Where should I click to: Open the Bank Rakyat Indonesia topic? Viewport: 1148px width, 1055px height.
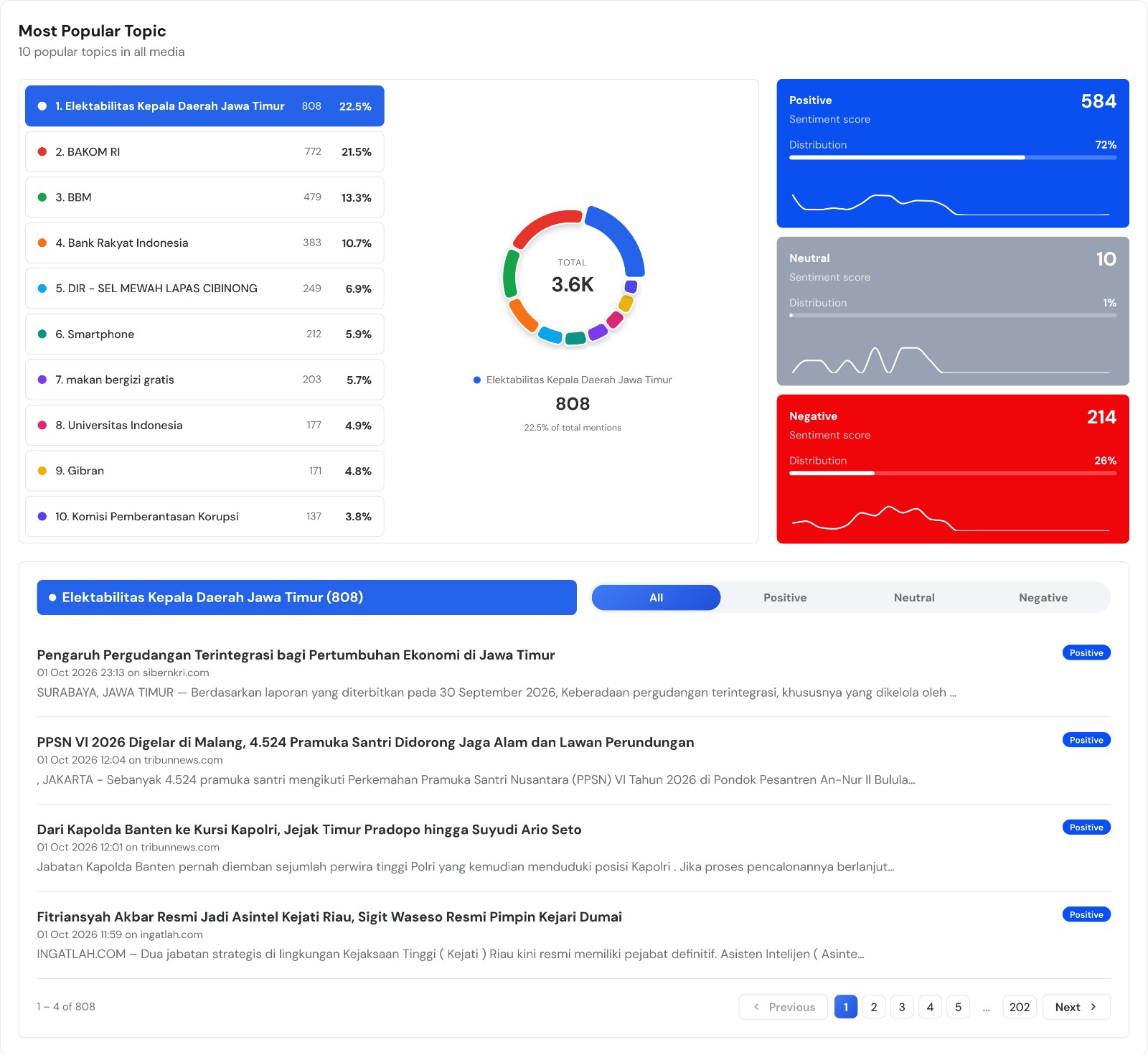[x=204, y=243]
